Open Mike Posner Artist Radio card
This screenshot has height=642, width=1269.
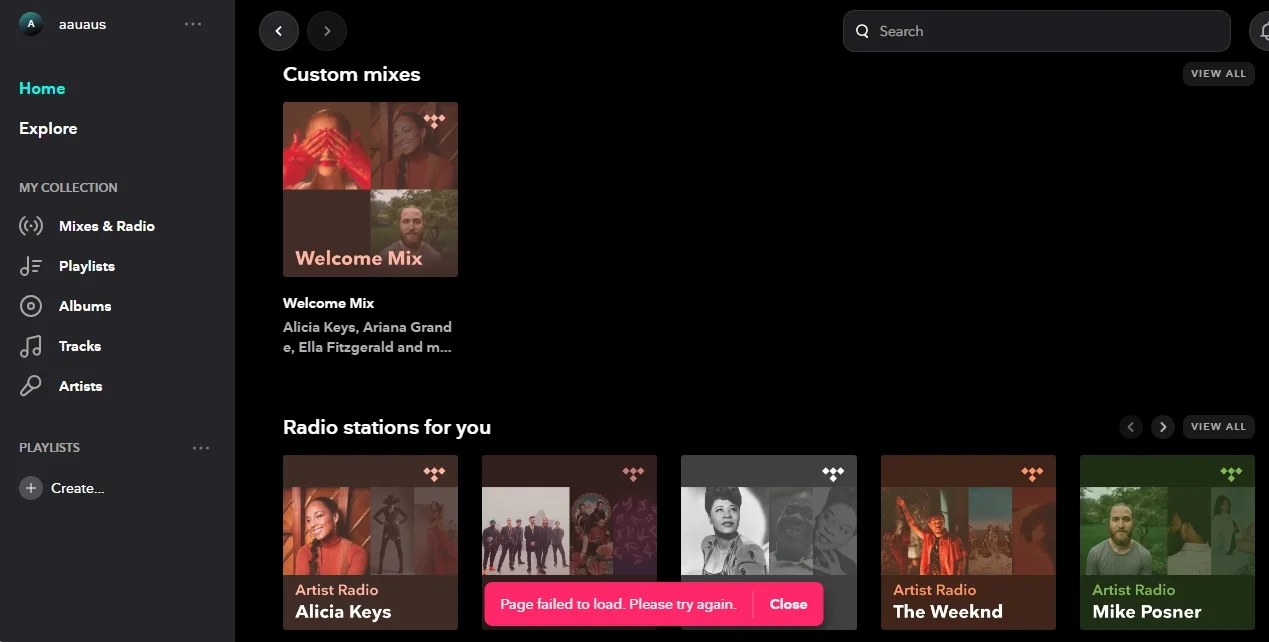(x=1167, y=543)
